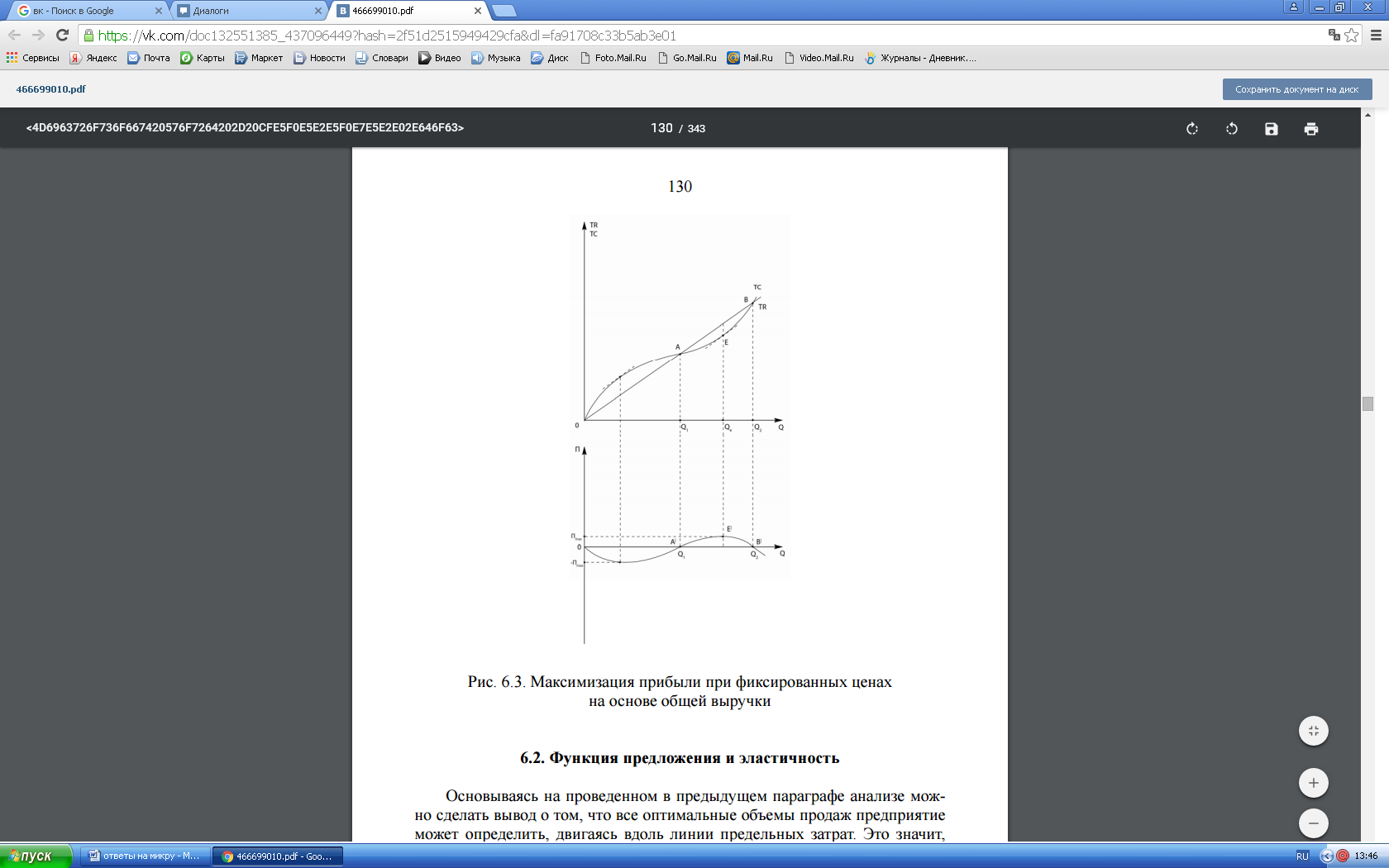Screen dimensions: 1389x868
Task: Open the Карты bookmark
Action: click(203, 58)
